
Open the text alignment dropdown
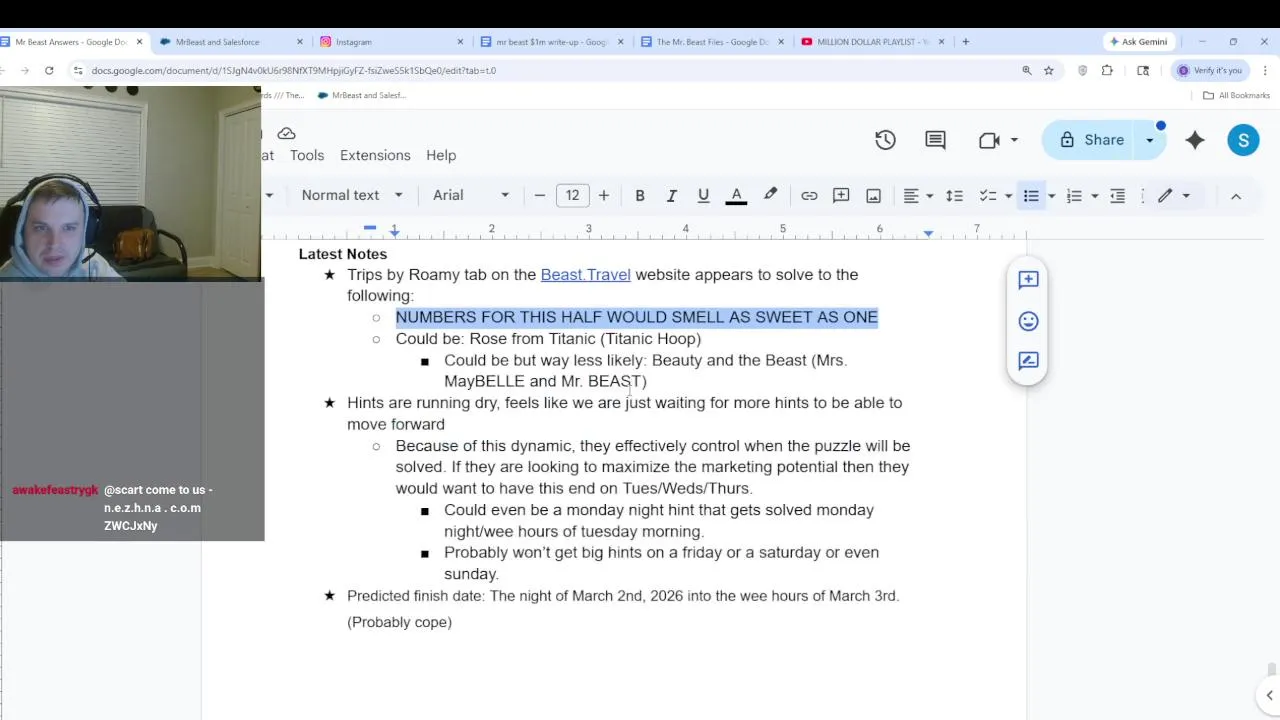(x=918, y=195)
